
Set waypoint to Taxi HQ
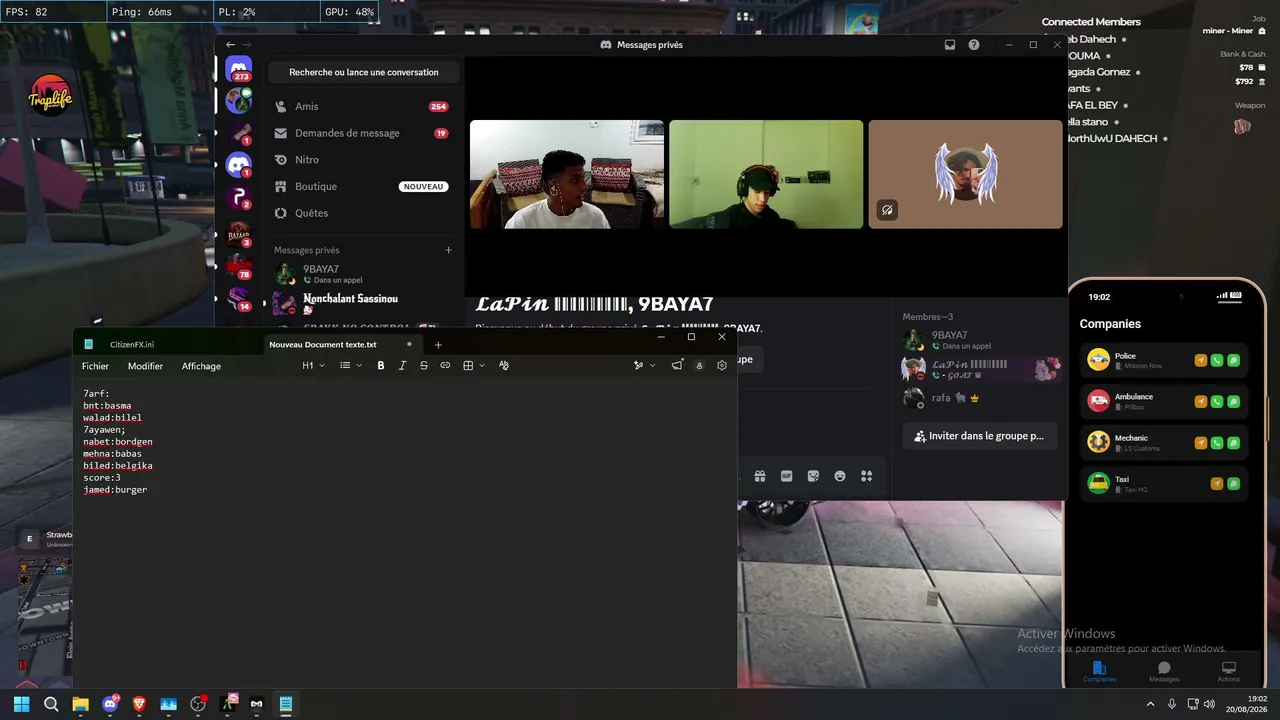coord(1217,484)
